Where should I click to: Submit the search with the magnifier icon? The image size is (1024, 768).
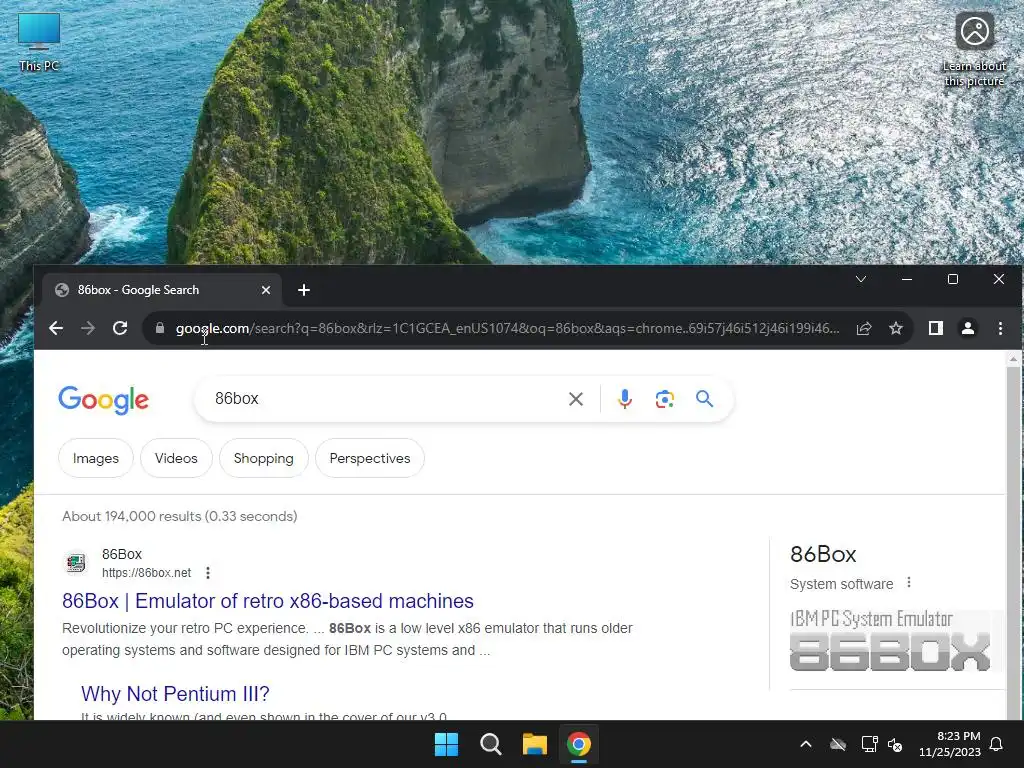click(704, 398)
